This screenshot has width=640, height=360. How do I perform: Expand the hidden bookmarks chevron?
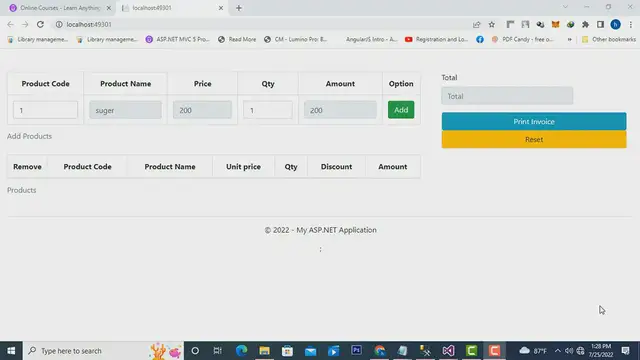[x=569, y=39]
